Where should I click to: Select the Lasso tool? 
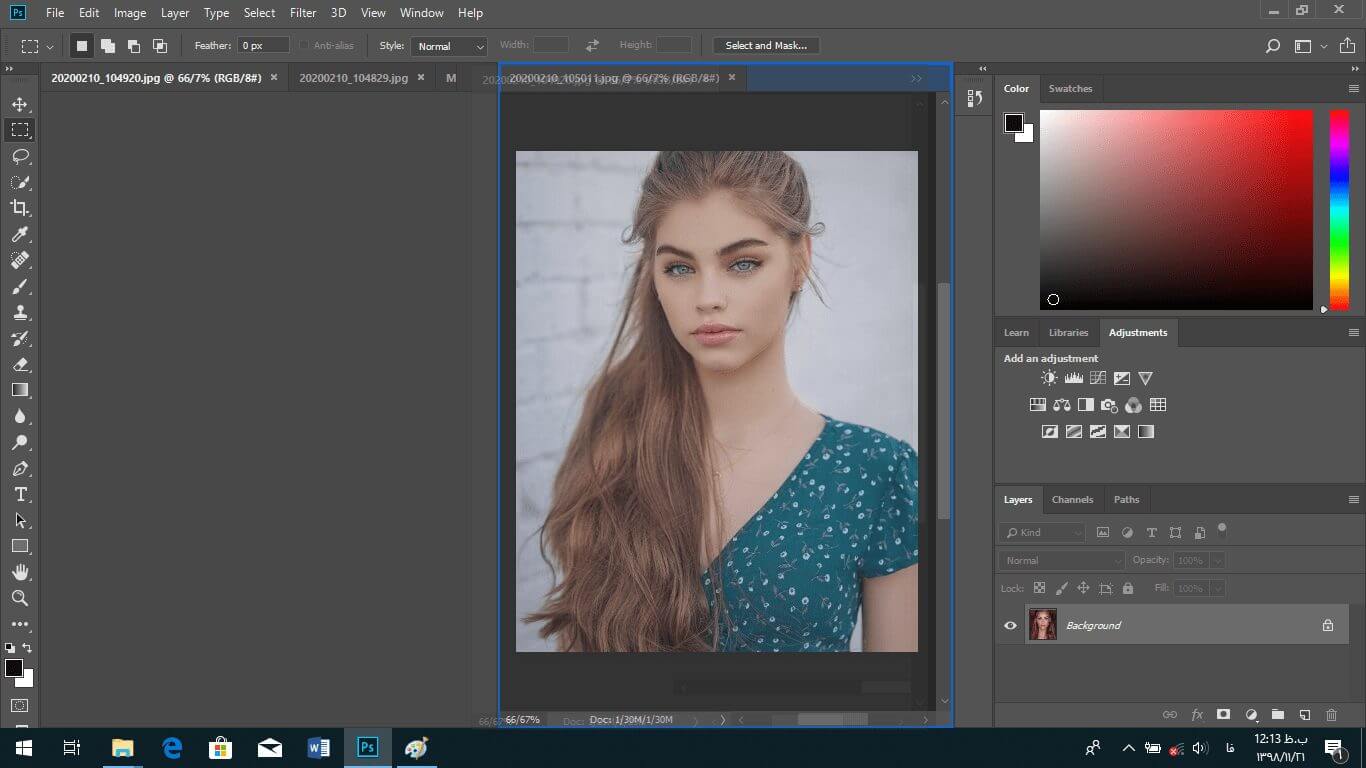pyautogui.click(x=20, y=156)
